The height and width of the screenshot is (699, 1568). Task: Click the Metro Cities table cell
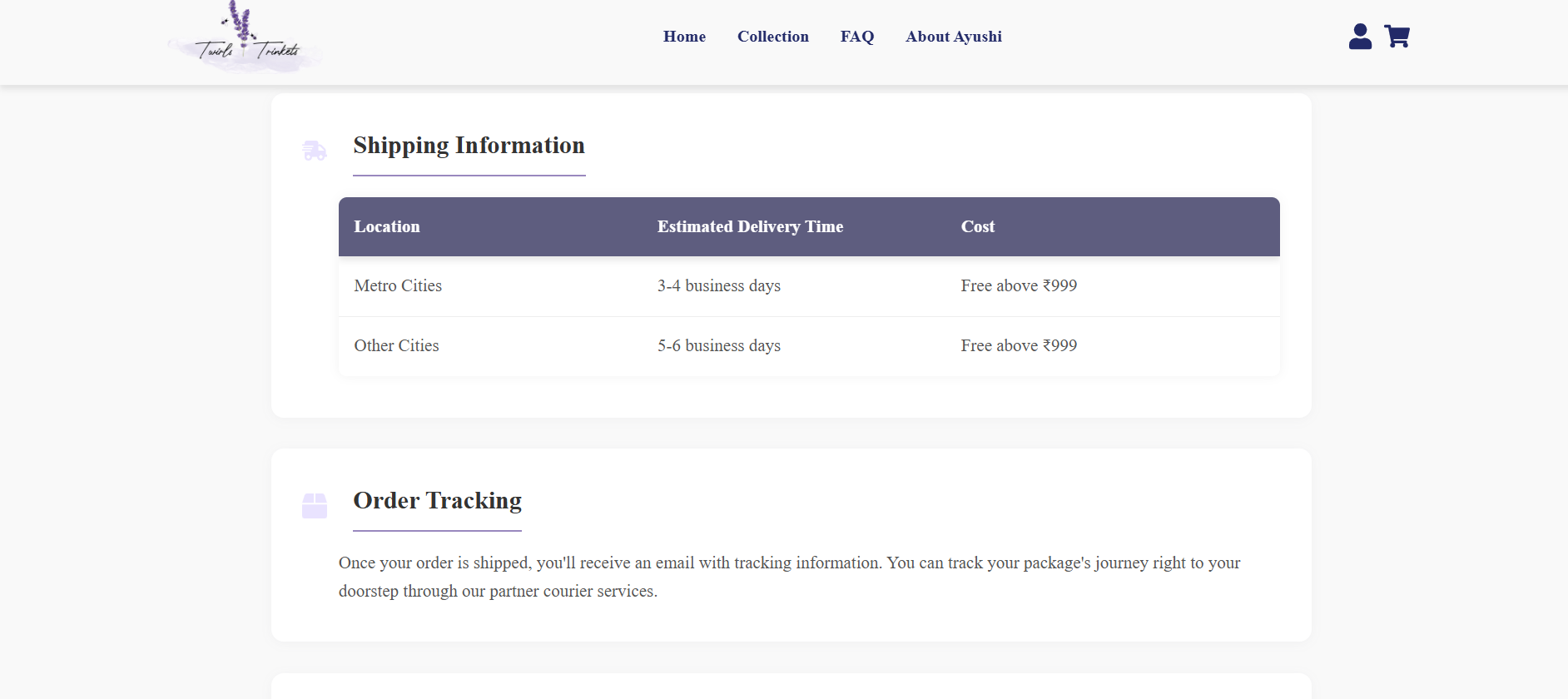(x=398, y=285)
